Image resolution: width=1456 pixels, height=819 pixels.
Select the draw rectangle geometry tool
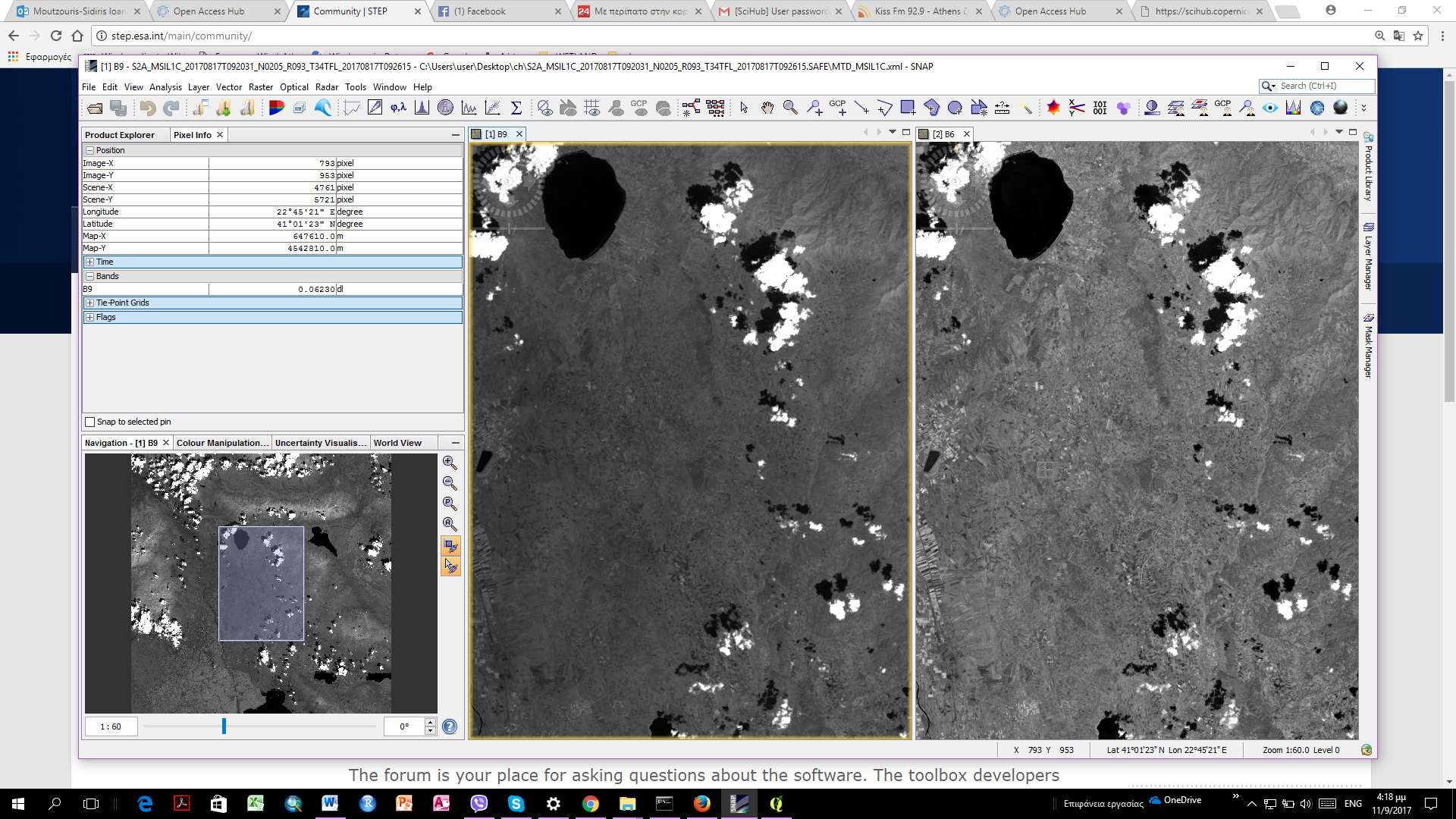pos(908,108)
